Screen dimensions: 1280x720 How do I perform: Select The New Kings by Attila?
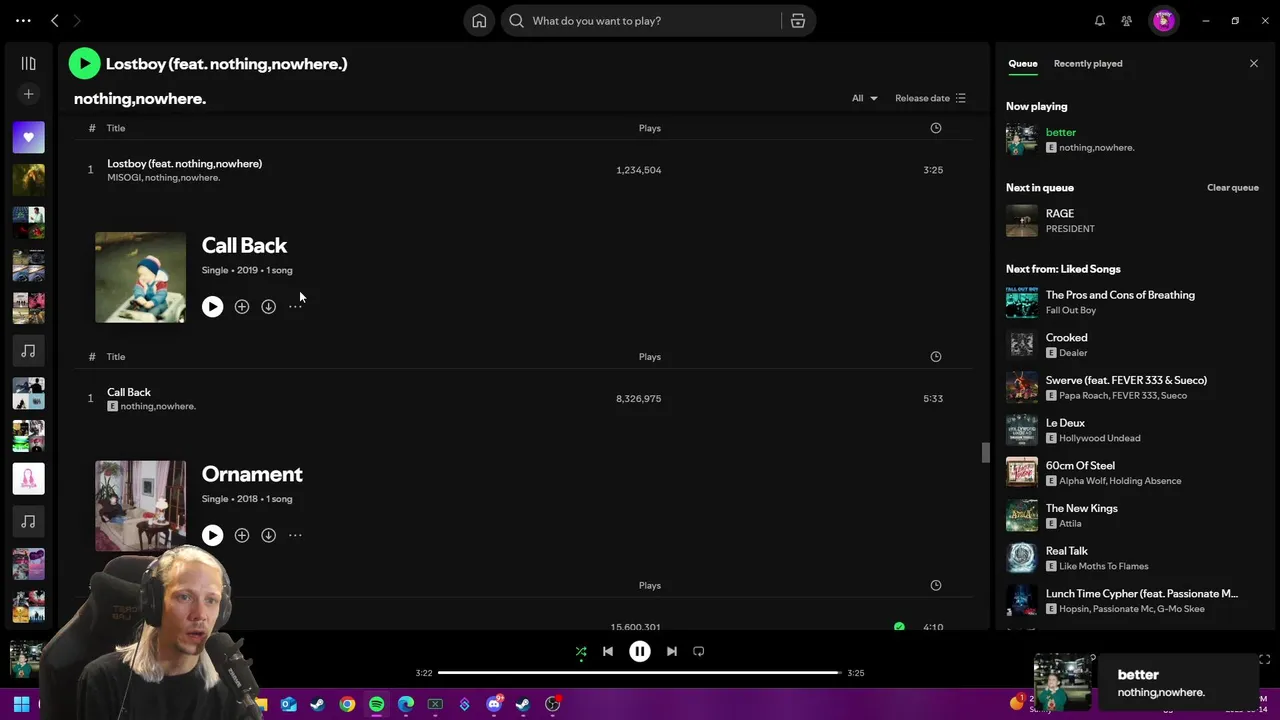click(x=1132, y=516)
